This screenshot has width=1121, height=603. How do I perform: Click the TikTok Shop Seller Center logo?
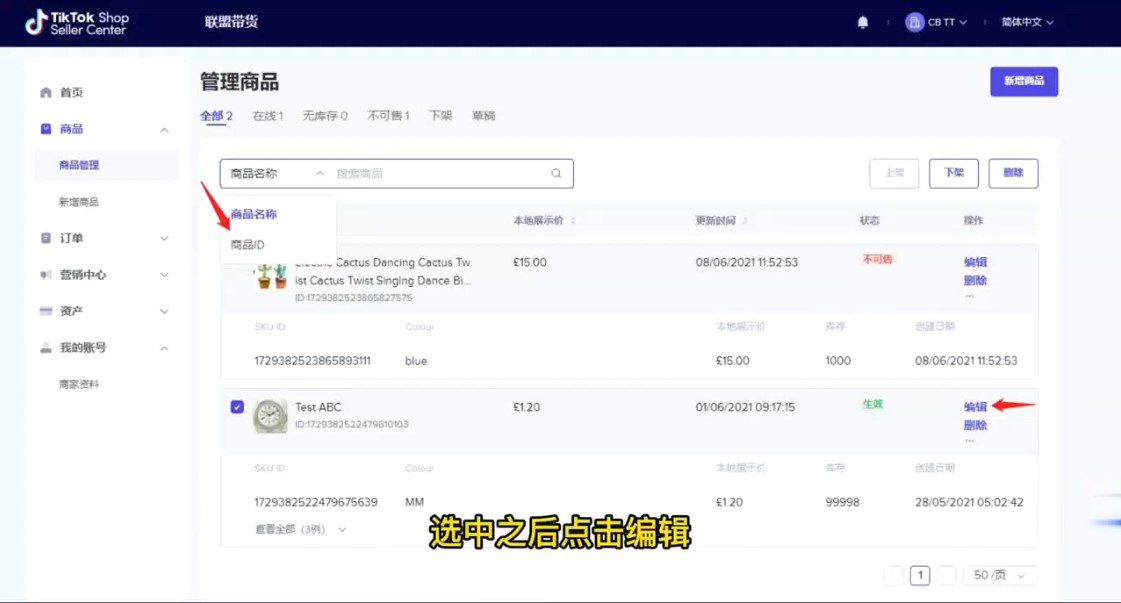77,23
